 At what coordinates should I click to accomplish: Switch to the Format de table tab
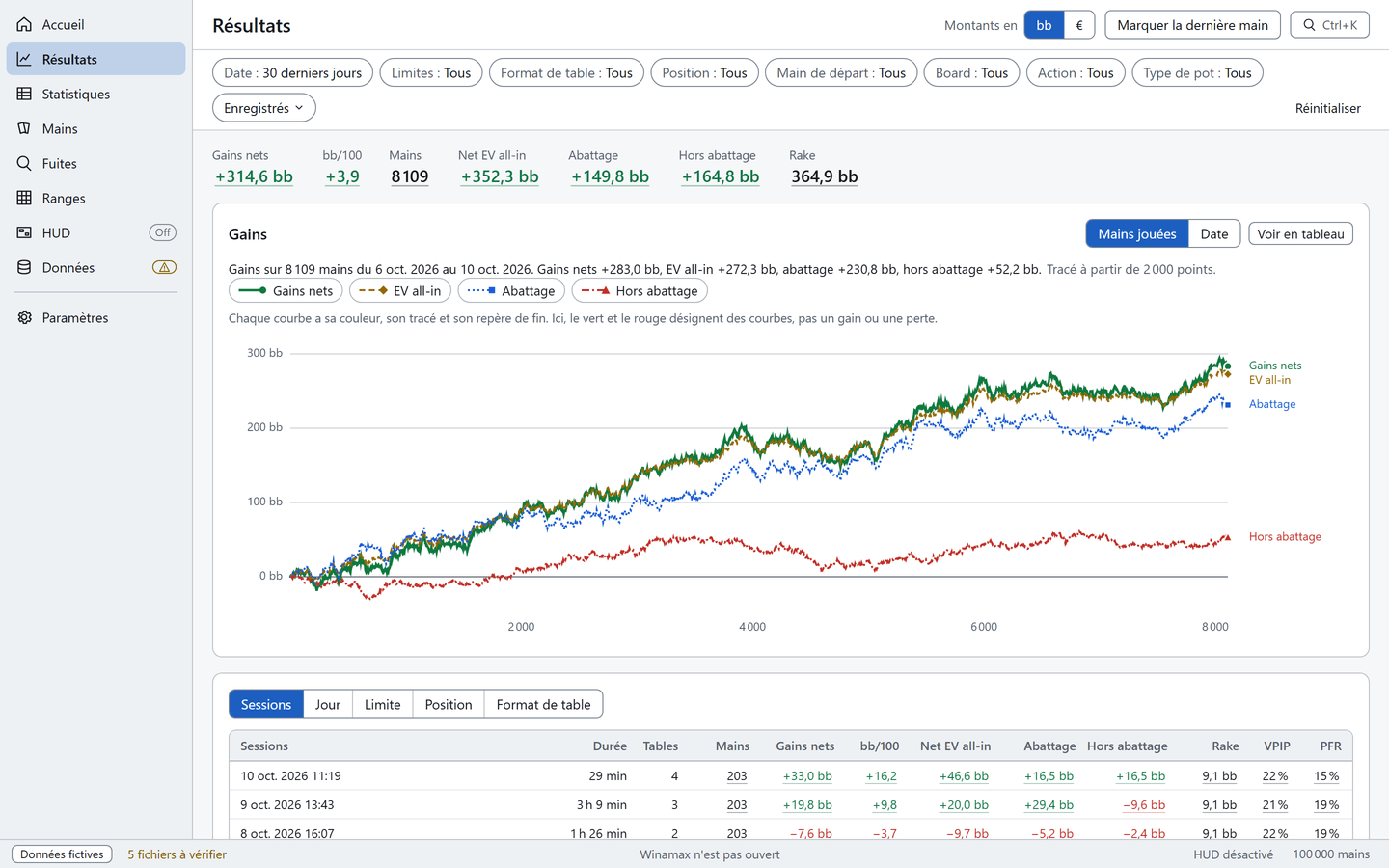tap(543, 704)
